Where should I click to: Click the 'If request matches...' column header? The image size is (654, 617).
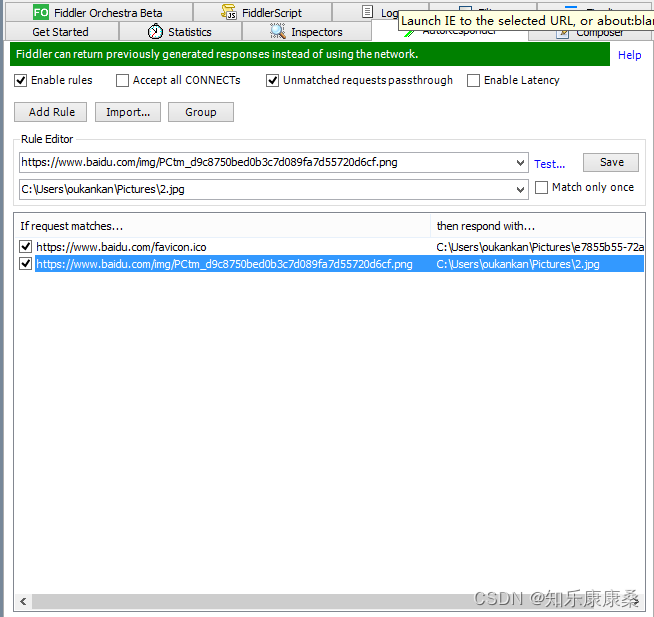pos(223,226)
